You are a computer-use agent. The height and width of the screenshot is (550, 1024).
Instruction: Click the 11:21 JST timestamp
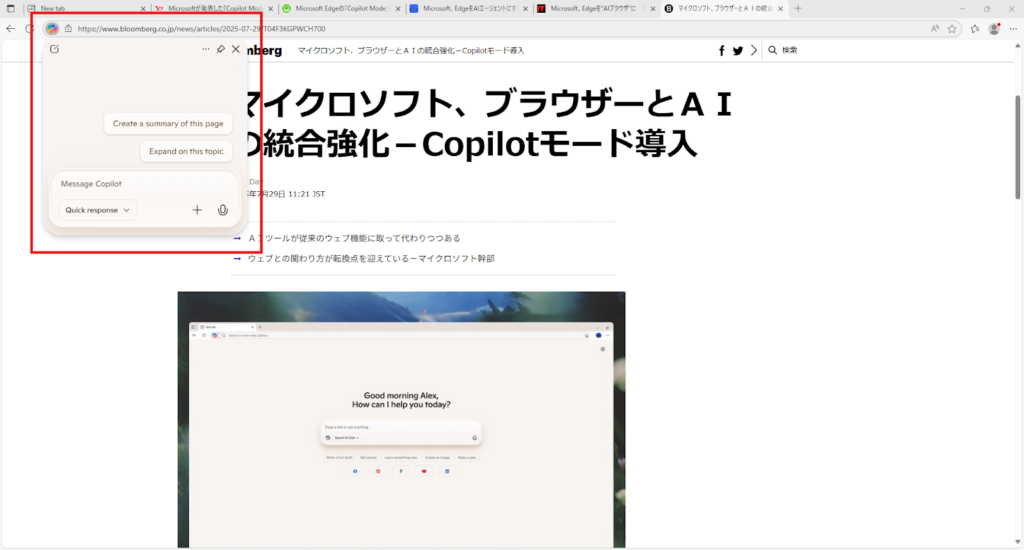coord(306,194)
